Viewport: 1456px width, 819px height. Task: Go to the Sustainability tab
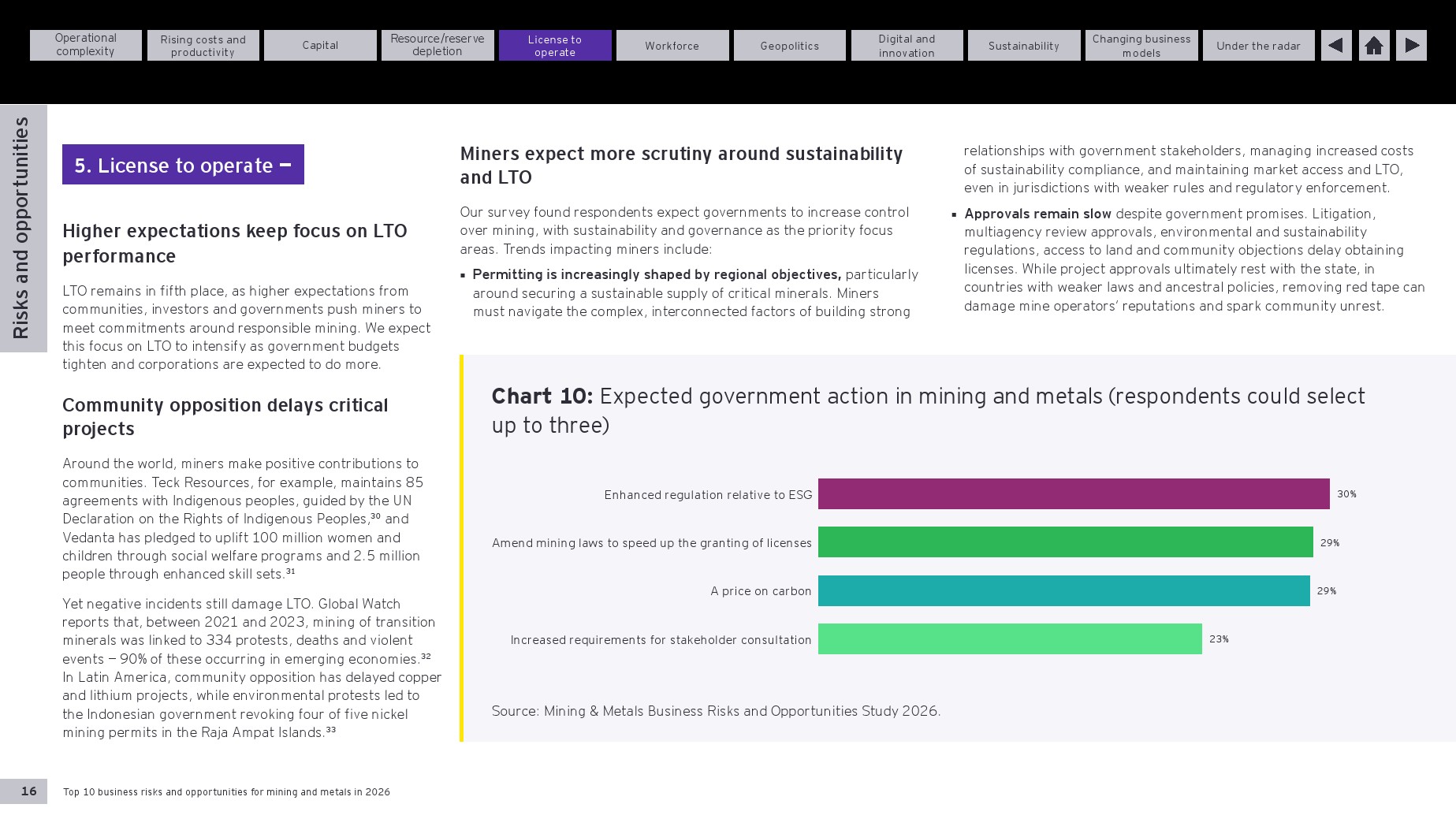tap(1024, 45)
